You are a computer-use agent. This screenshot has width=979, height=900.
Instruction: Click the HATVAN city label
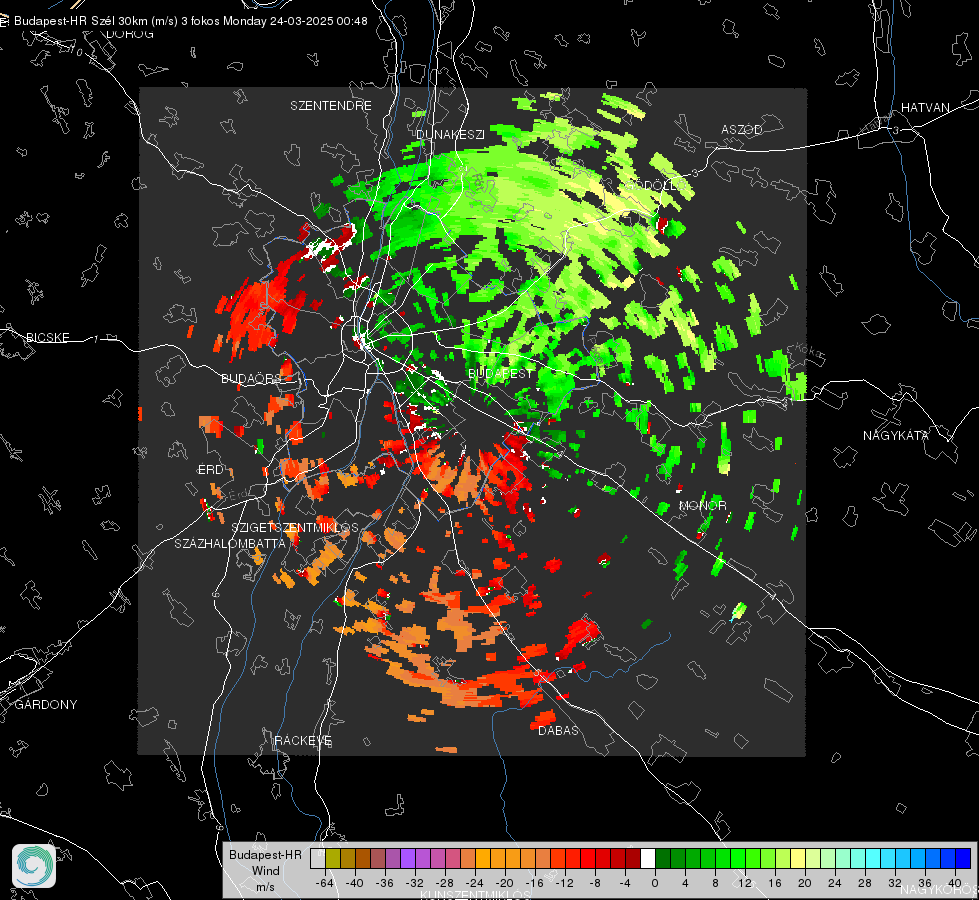pos(925,107)
